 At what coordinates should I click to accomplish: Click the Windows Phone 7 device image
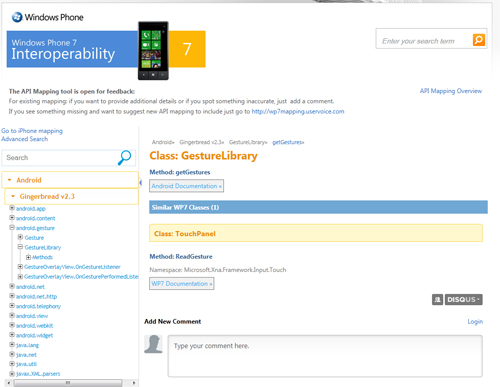click(153, 51)
